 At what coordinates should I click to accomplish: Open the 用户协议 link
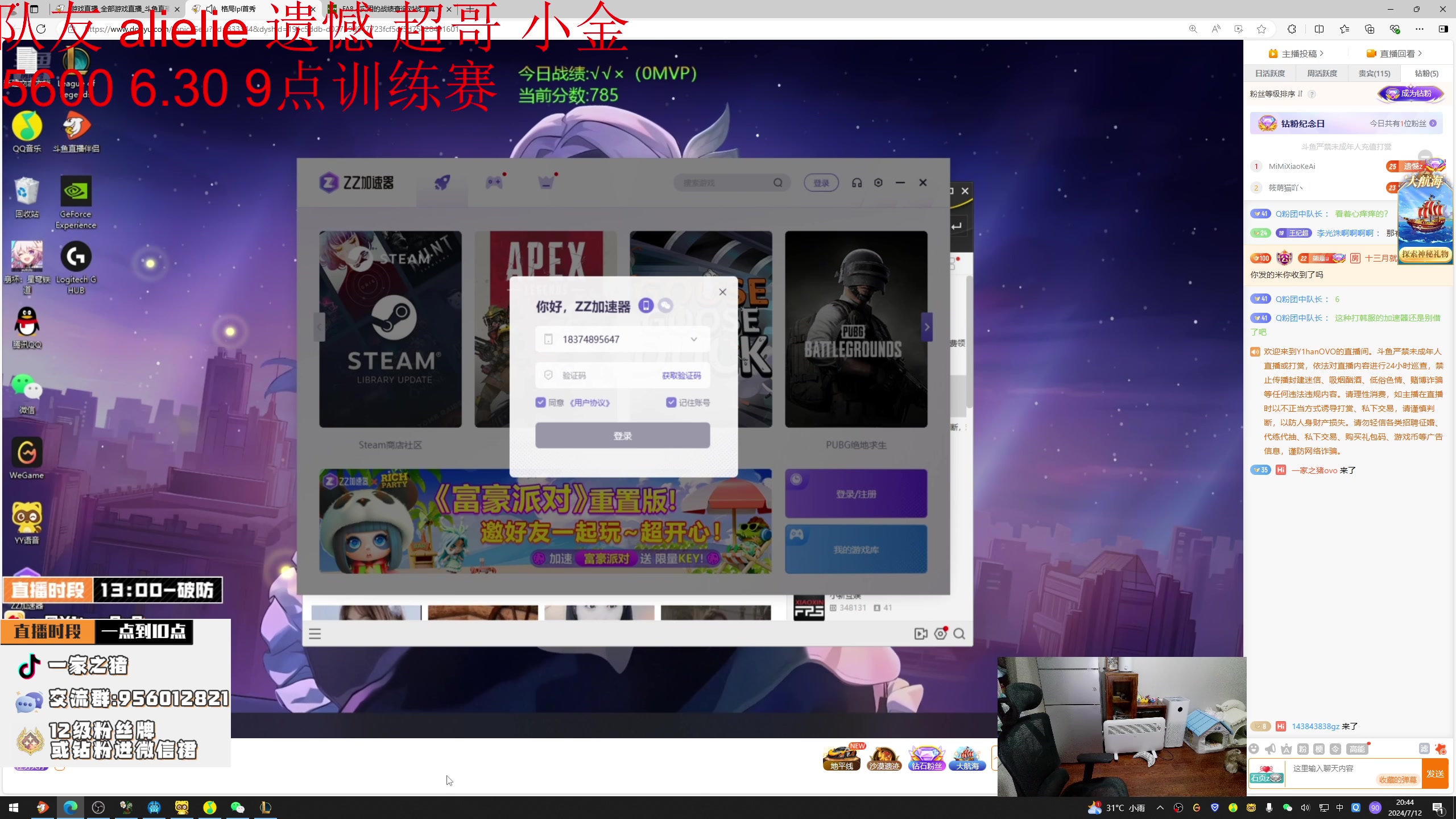point(590,403)
